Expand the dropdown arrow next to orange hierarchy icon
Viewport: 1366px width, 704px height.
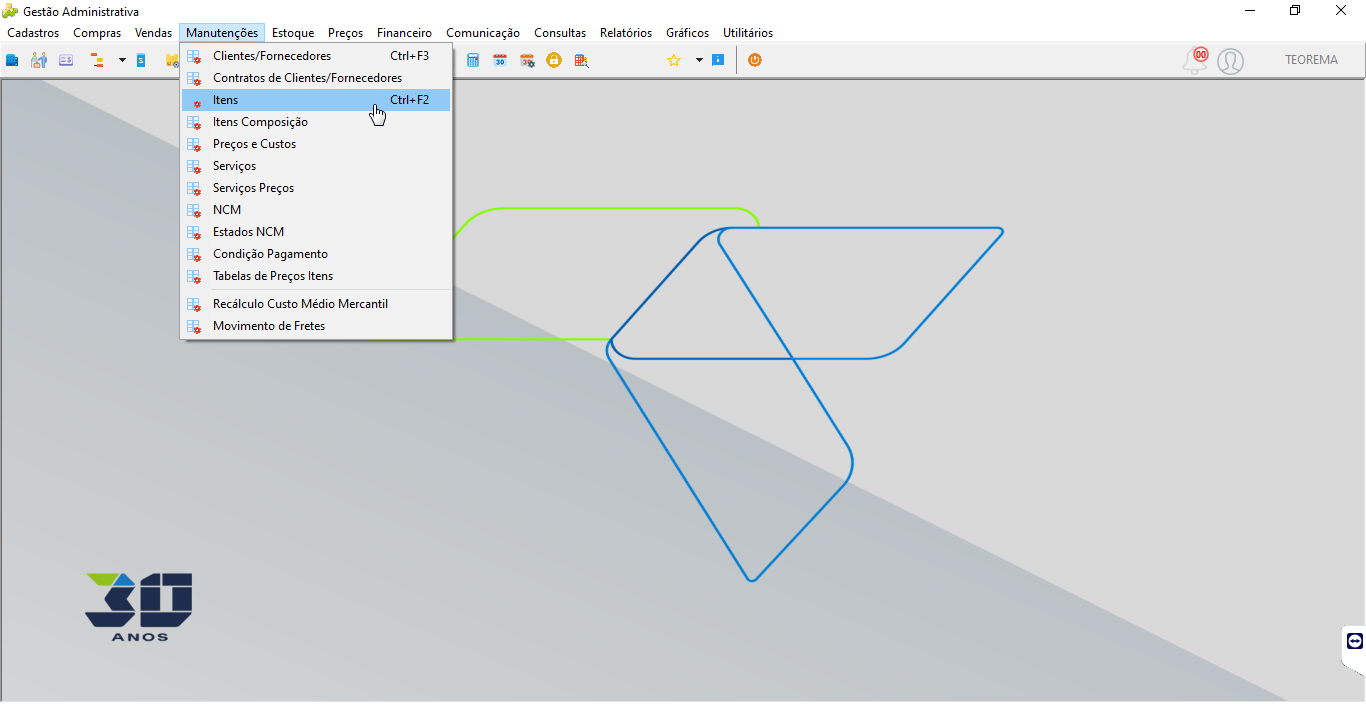point(122,60)
